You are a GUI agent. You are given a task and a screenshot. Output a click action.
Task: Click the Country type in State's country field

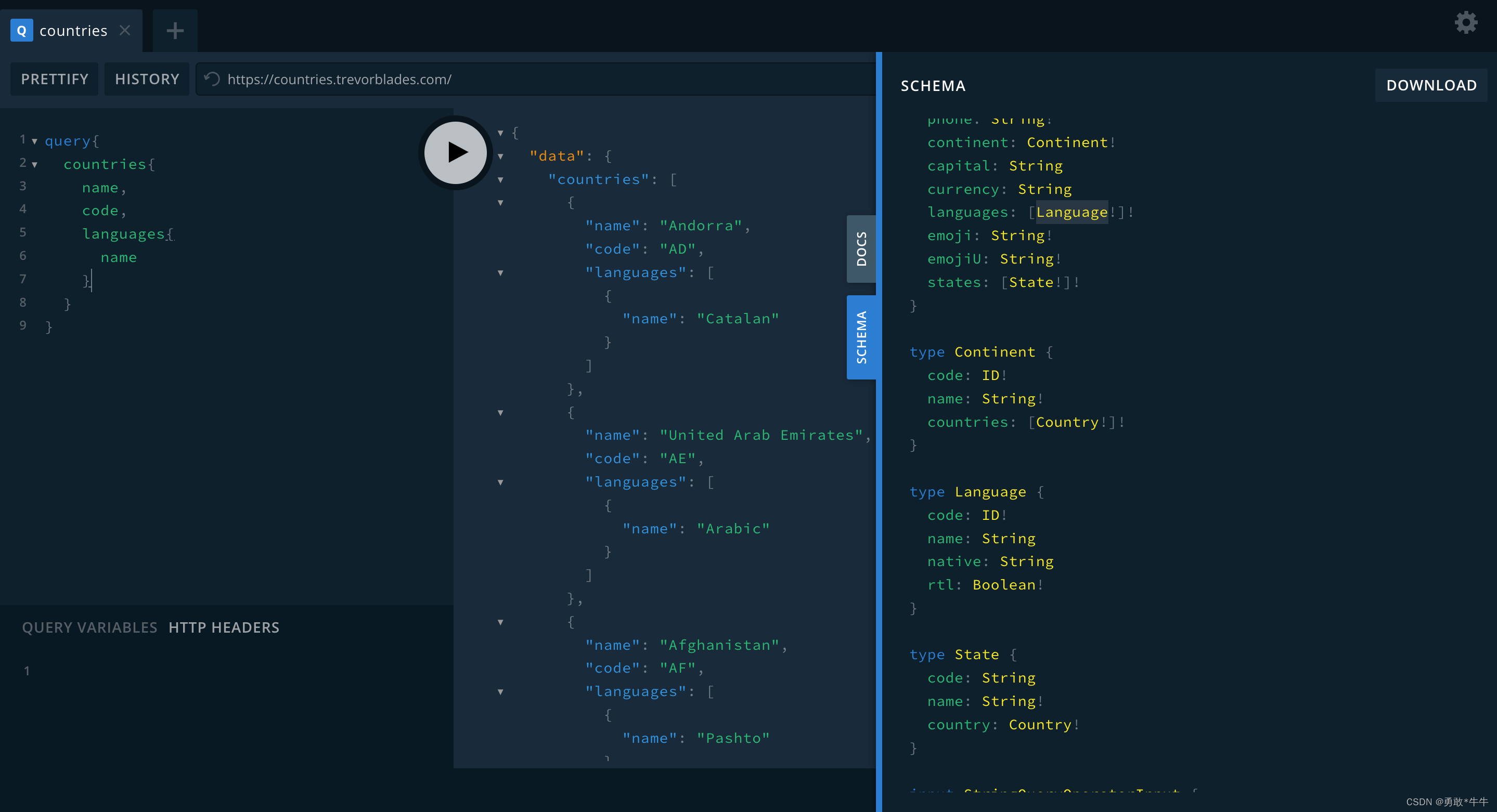(x=1040, y=725)
